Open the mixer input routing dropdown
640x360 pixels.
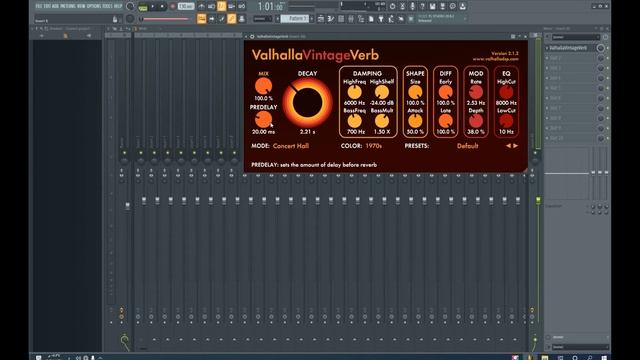[x=576, y=37]
